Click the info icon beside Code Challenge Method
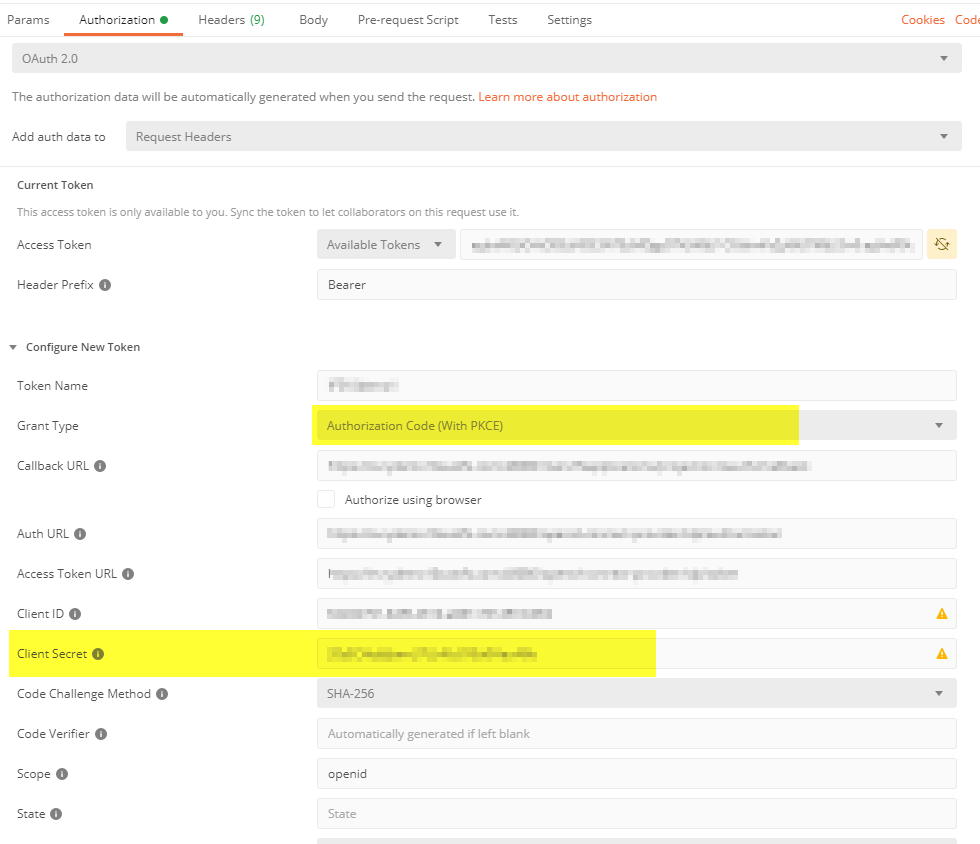The width and height of the screenshot is (980, 844). [x=162, y=693]
